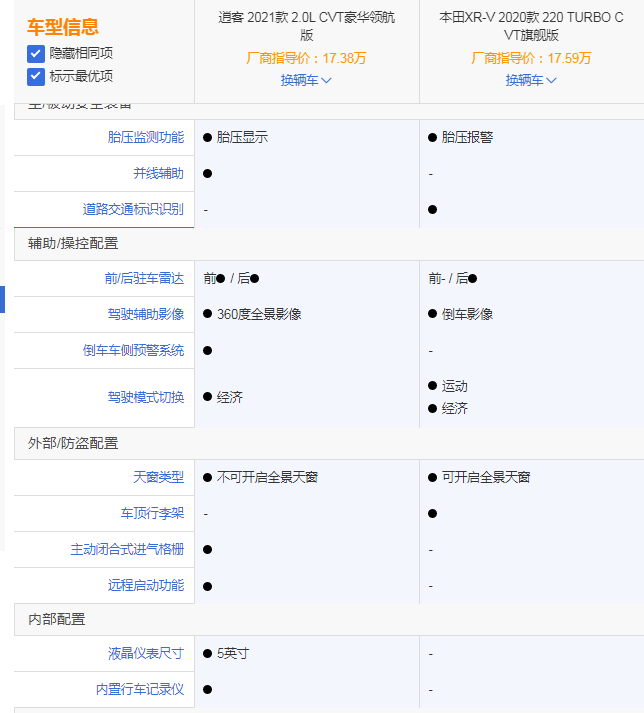
Task: Open the 胎压监测功能 parameter link
Action: 146,137
